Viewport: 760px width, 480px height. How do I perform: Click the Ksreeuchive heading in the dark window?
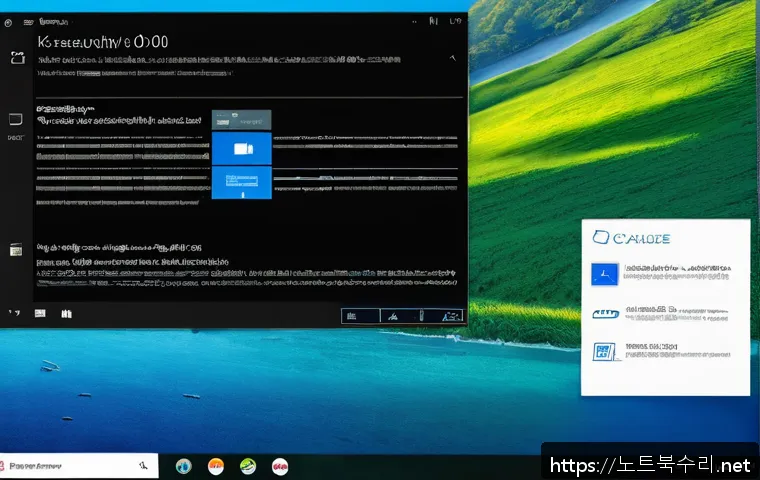[x=103, y=42]
